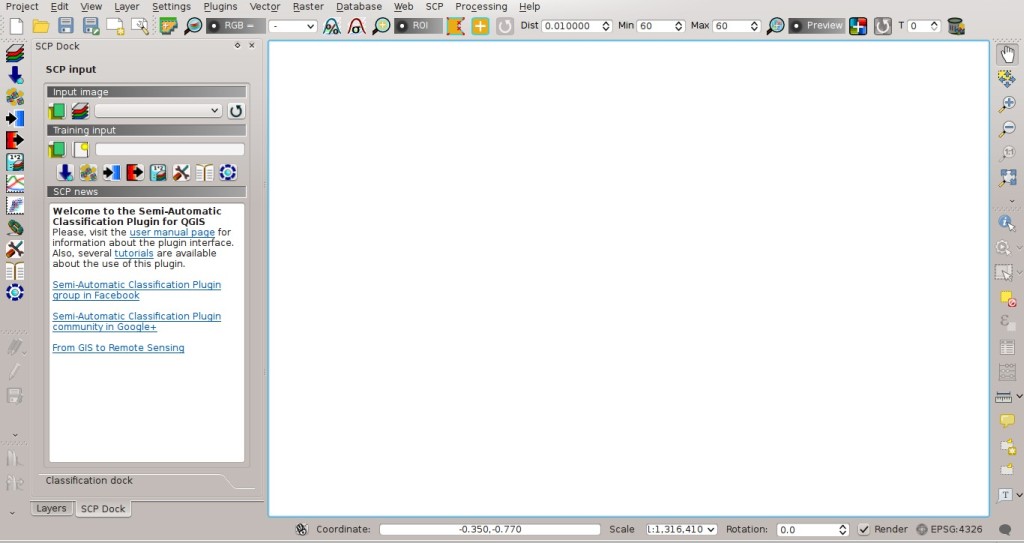Viewport: 1024px width, 543px height.
Task: Open the 'user manual page' link
Action: (172, 232)
